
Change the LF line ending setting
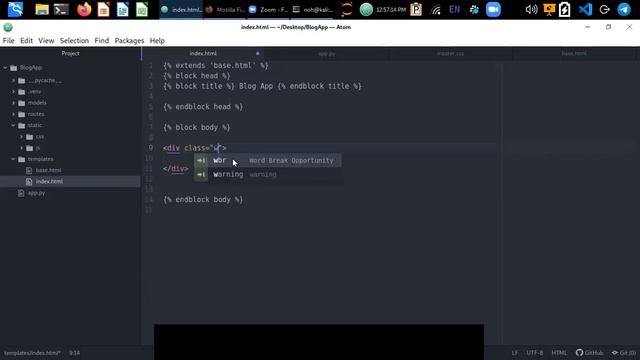(x=515, y=353)
